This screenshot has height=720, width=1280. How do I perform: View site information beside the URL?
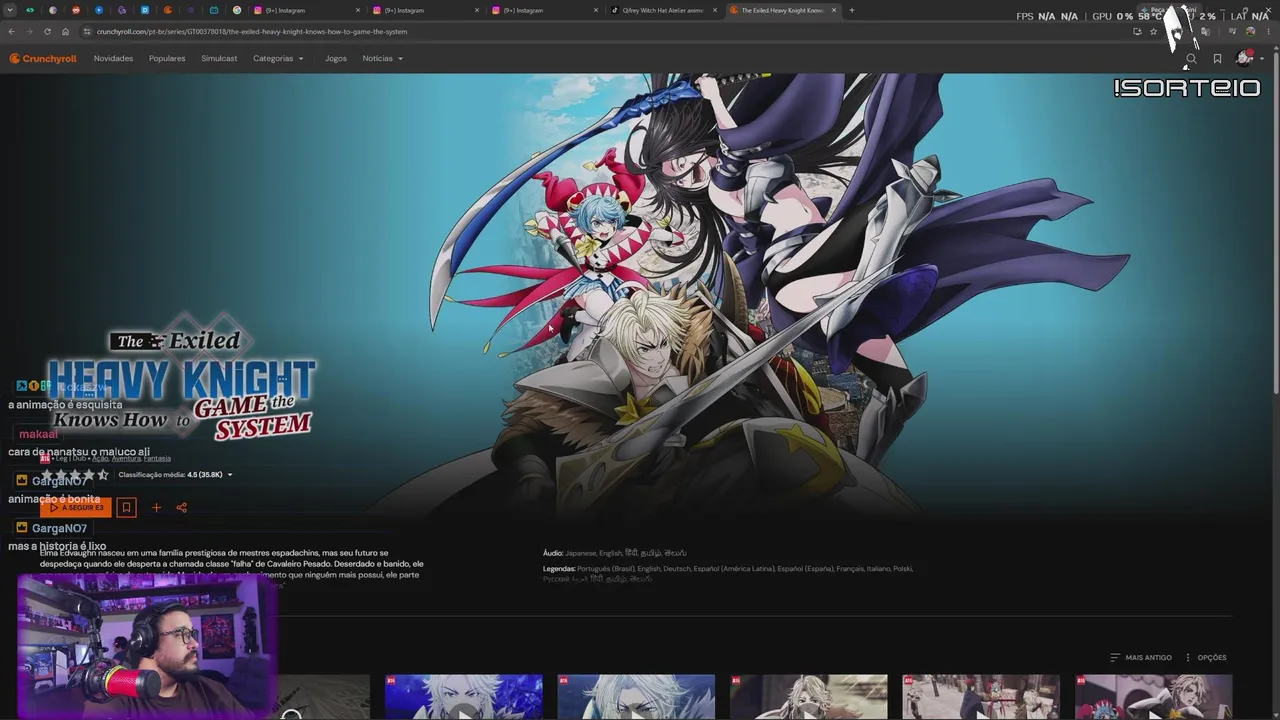click(x=88, y=32)
